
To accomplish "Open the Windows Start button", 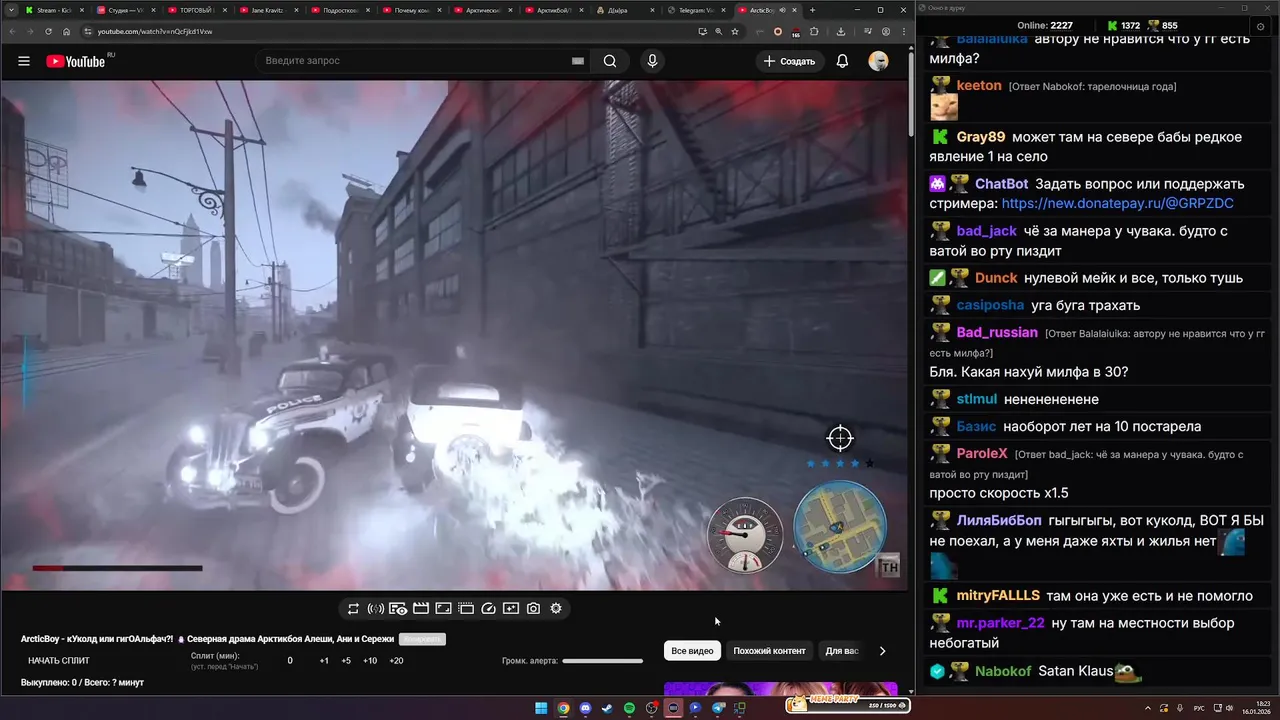I will click(x=541, y=708).
